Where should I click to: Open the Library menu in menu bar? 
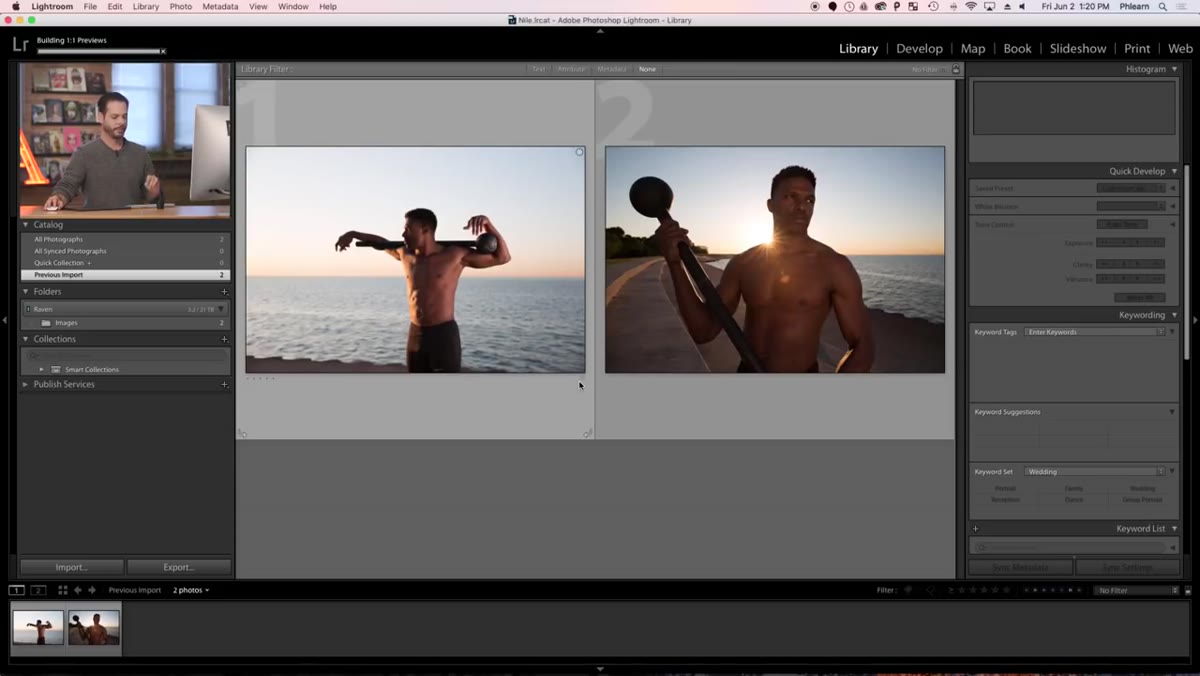coord(146,6)
